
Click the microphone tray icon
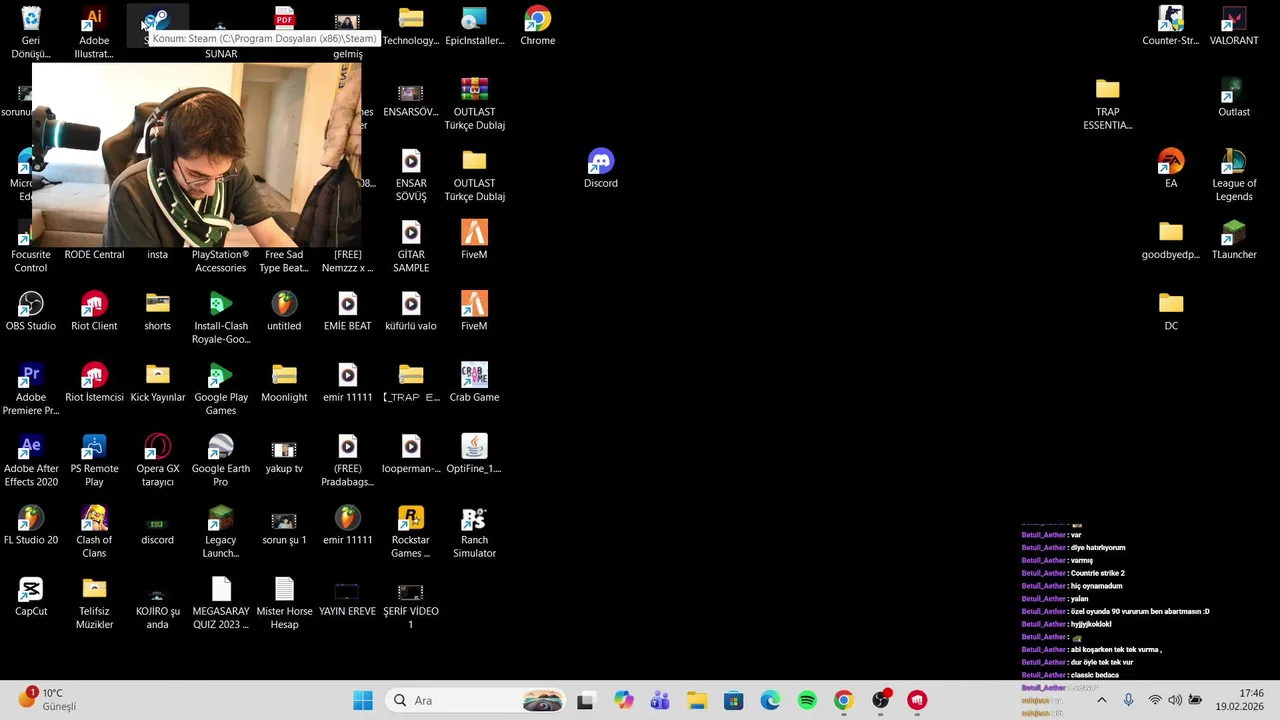point(1128,700)
